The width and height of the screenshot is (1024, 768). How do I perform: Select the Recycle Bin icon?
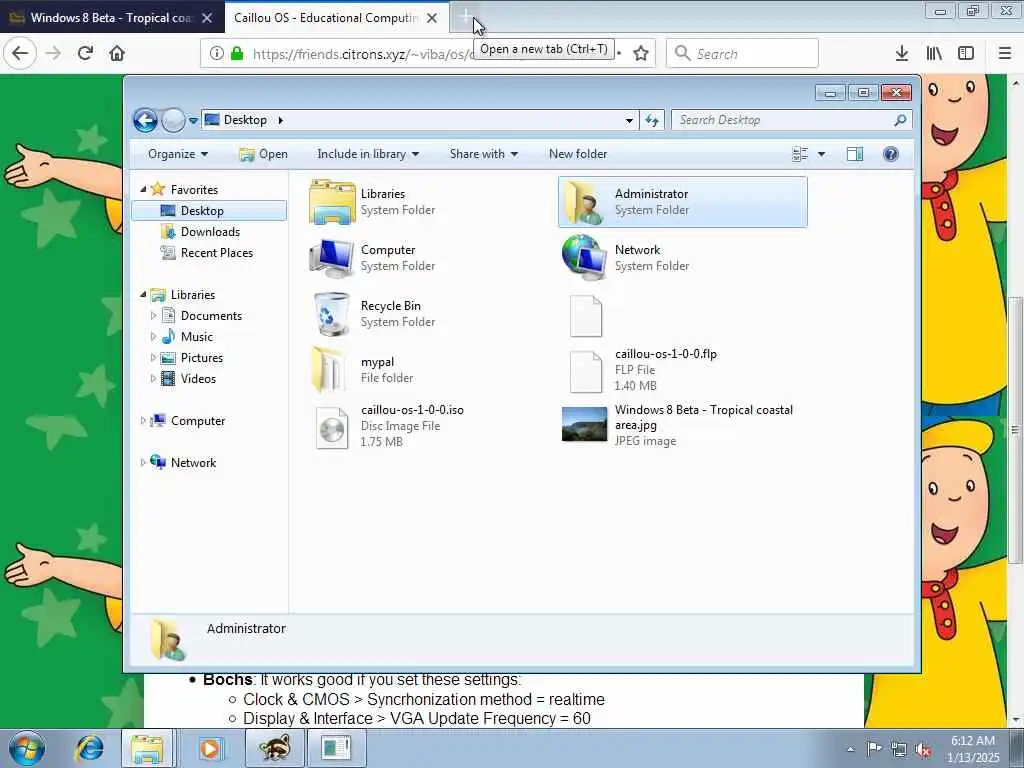click(x=332, y=314)
